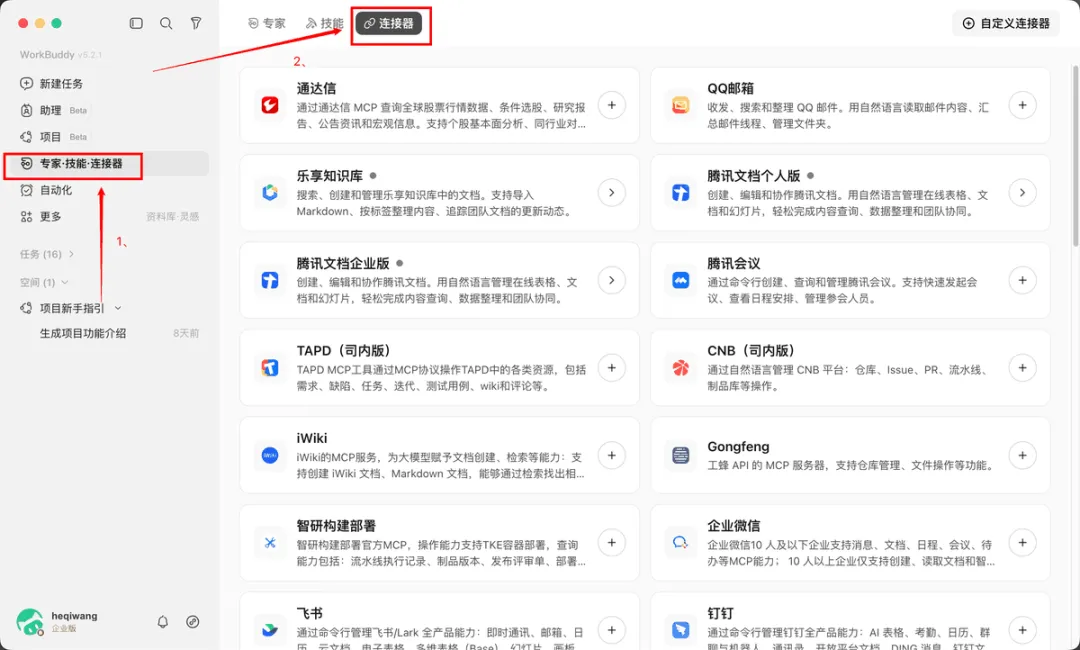Click the connector list vertical scrollbar
1080x650 pixels.
coord(1075,155)
